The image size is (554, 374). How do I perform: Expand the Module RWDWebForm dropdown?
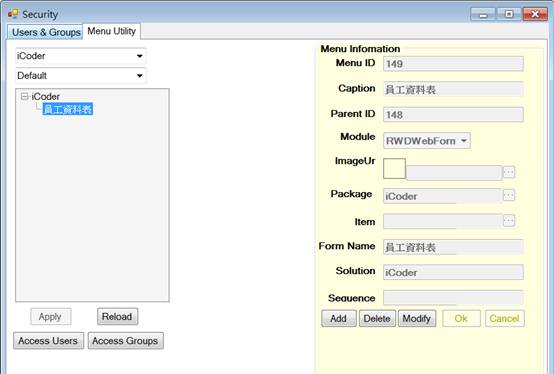[x=427, y=141]
